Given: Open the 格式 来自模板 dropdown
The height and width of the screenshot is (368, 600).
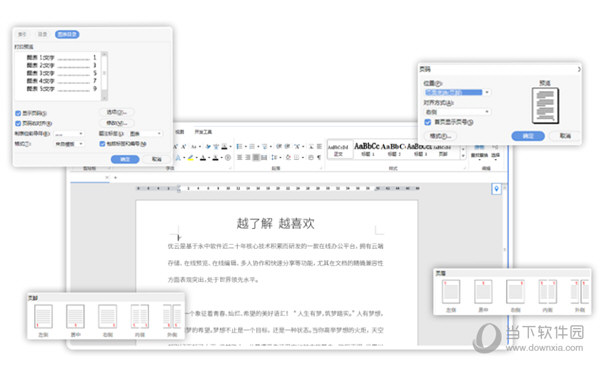Looking at the screenshot, I should coord(69,144).
